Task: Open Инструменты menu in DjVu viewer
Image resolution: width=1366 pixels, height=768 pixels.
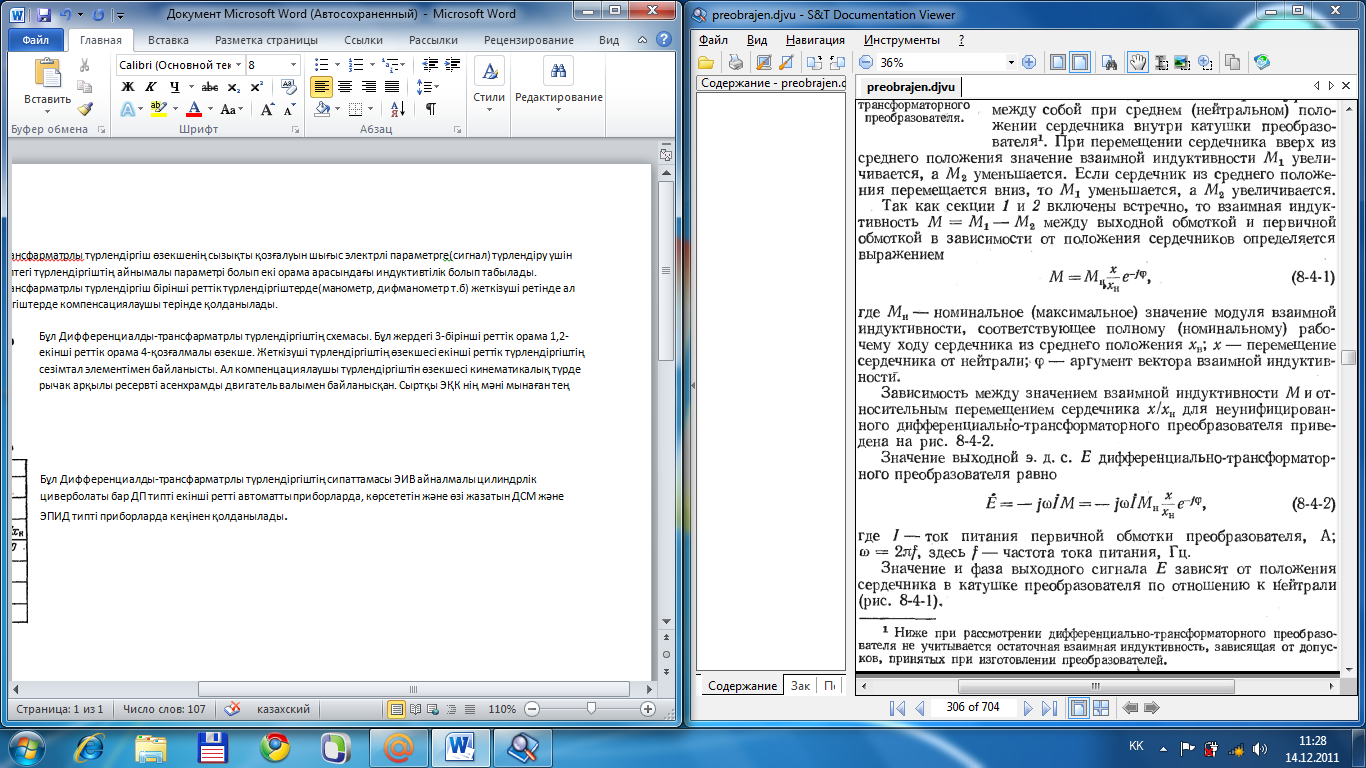Action: pos(902,41)
